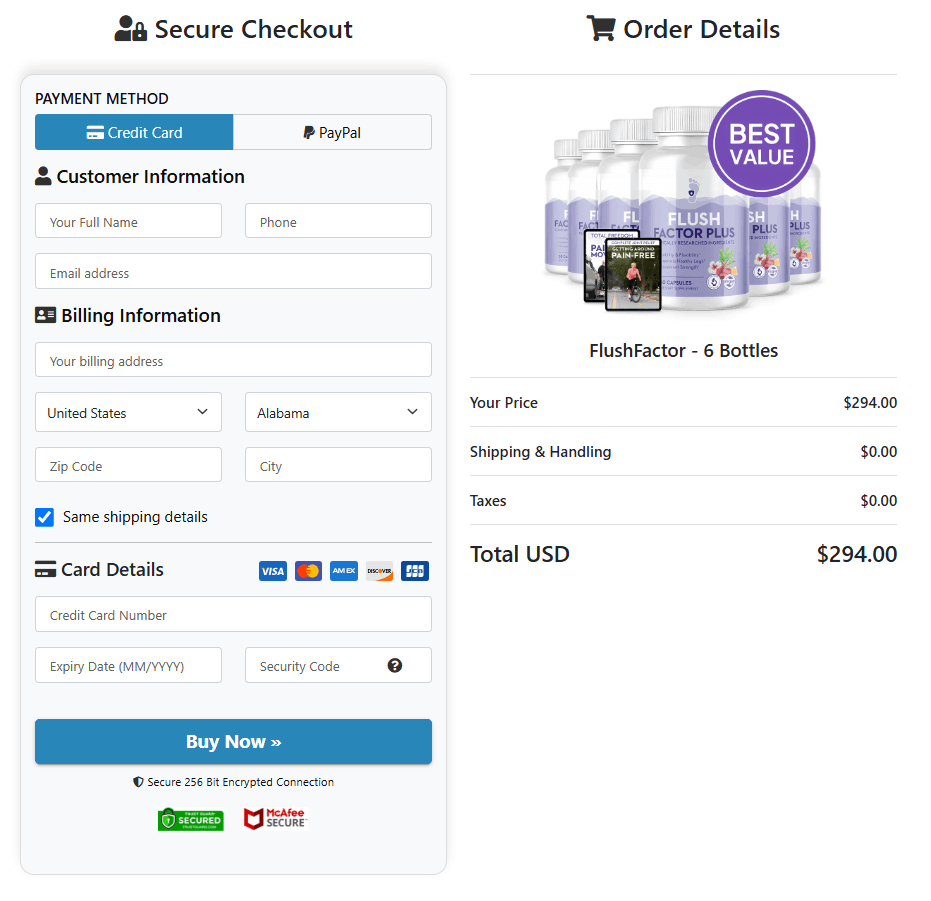Click the shopping cart icon beside Order Details

tap(601, 28)
